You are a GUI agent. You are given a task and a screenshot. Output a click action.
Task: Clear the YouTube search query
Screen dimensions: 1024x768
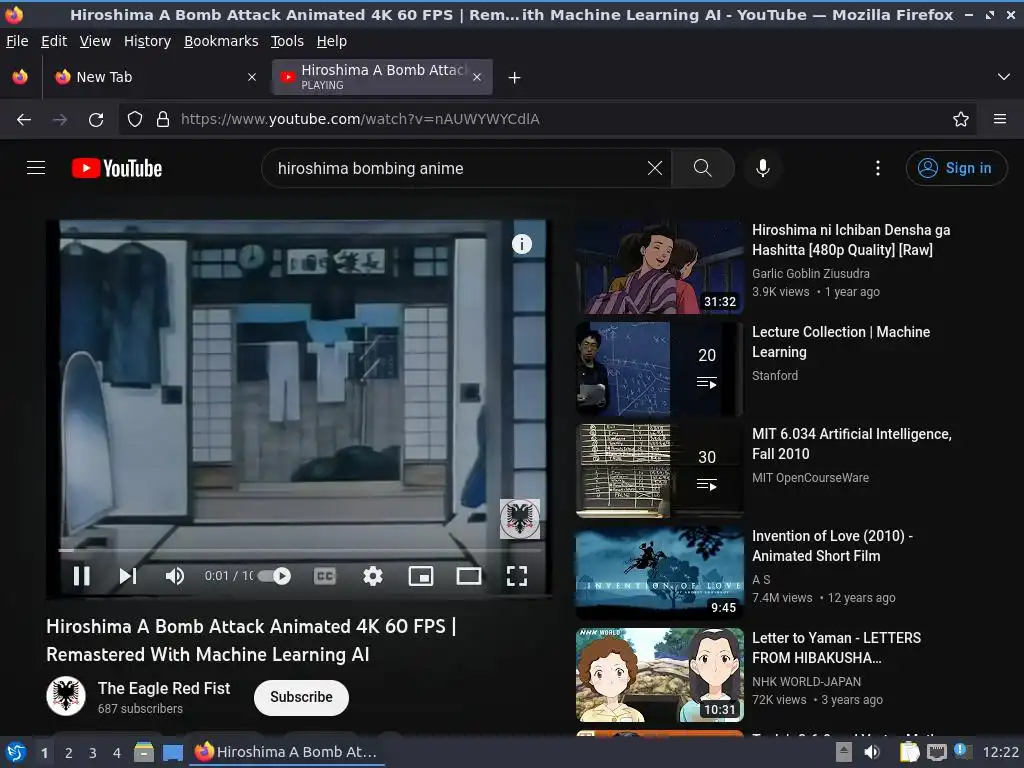(x=655, y=168)
